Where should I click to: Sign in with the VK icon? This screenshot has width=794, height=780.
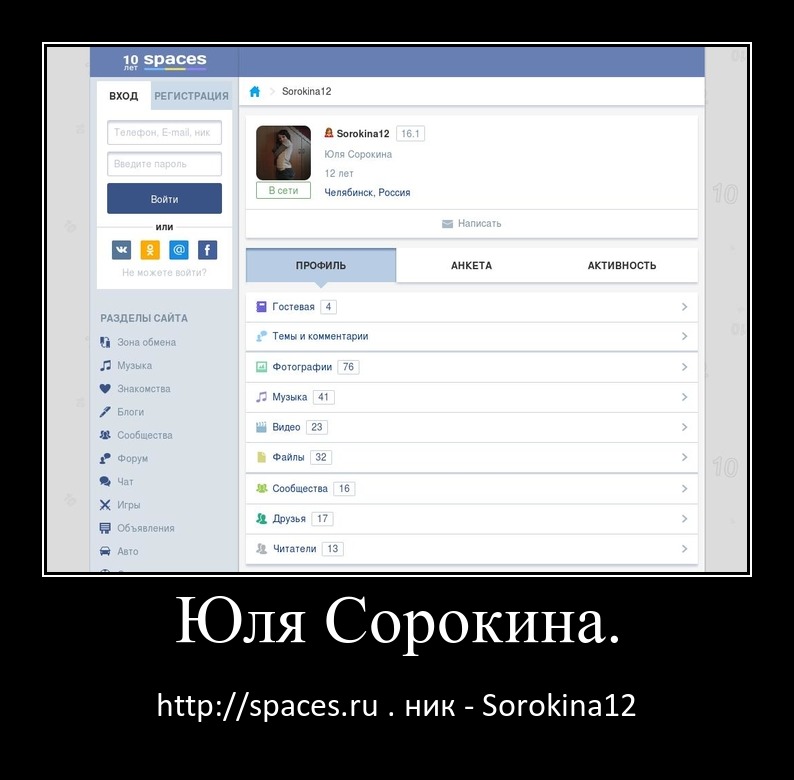tap(122, 250)
